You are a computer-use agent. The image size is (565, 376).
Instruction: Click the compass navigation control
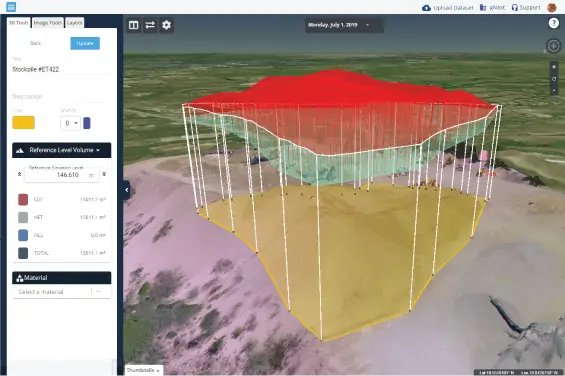(x=553, y=46)
